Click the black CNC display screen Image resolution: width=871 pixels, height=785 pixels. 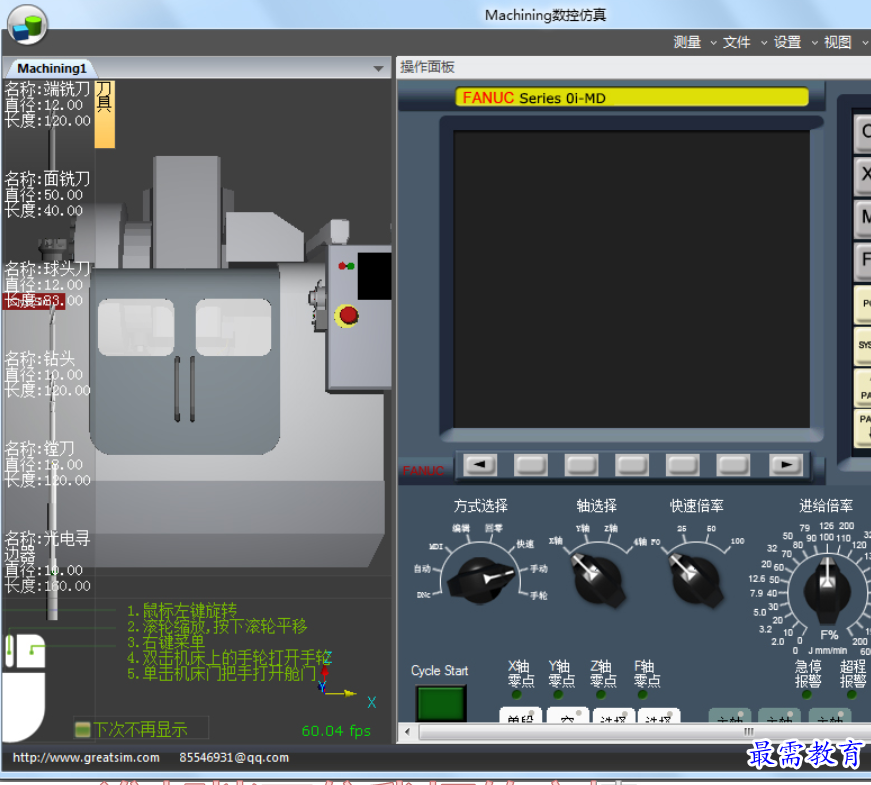pyautogui.click(x=631, y=279)
